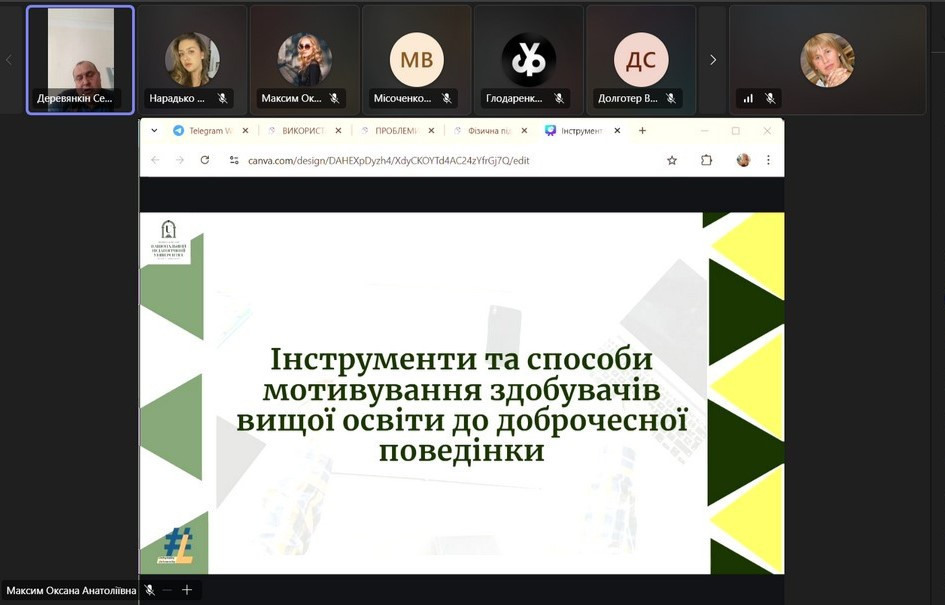Show previous participants with left chevron
This screenshot has width=945, height=605.
pyautogui.click(x=8, y=60)
